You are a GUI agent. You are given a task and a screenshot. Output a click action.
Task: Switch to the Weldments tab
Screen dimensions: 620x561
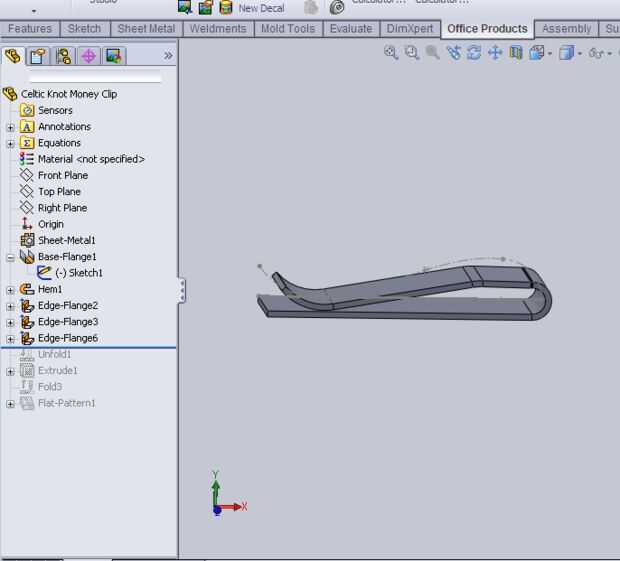point(218,29)
